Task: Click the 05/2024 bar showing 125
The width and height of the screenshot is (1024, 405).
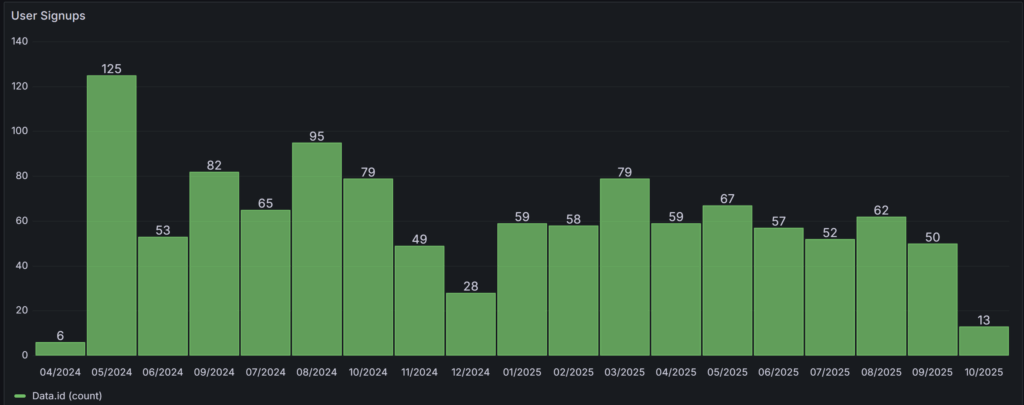Action: 111,215
